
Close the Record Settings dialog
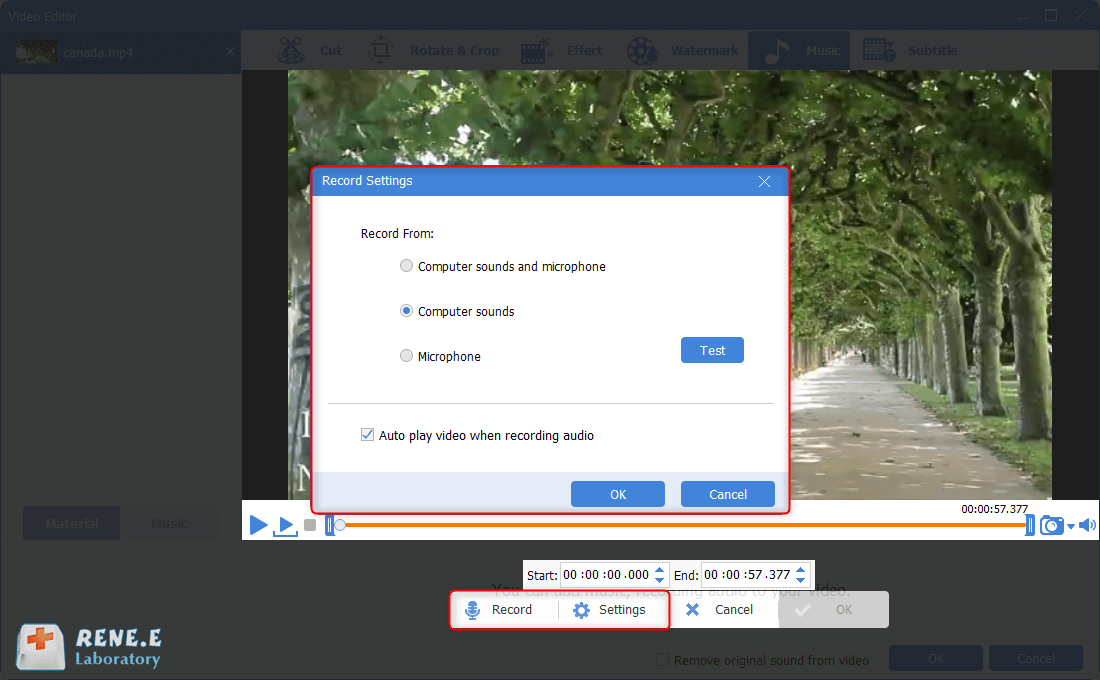click(x=764, y=182)
